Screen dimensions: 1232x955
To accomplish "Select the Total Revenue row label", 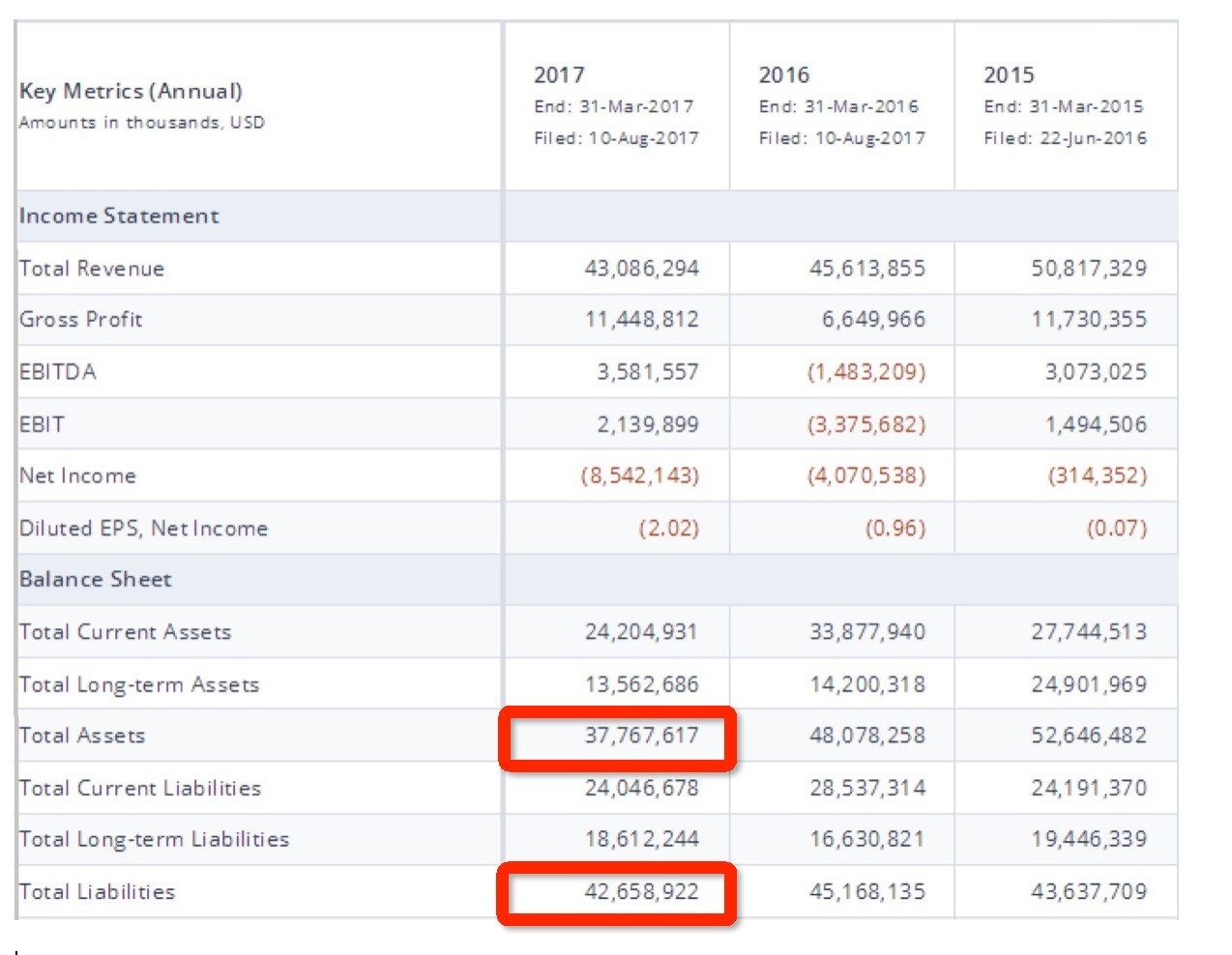I will 92,269.
